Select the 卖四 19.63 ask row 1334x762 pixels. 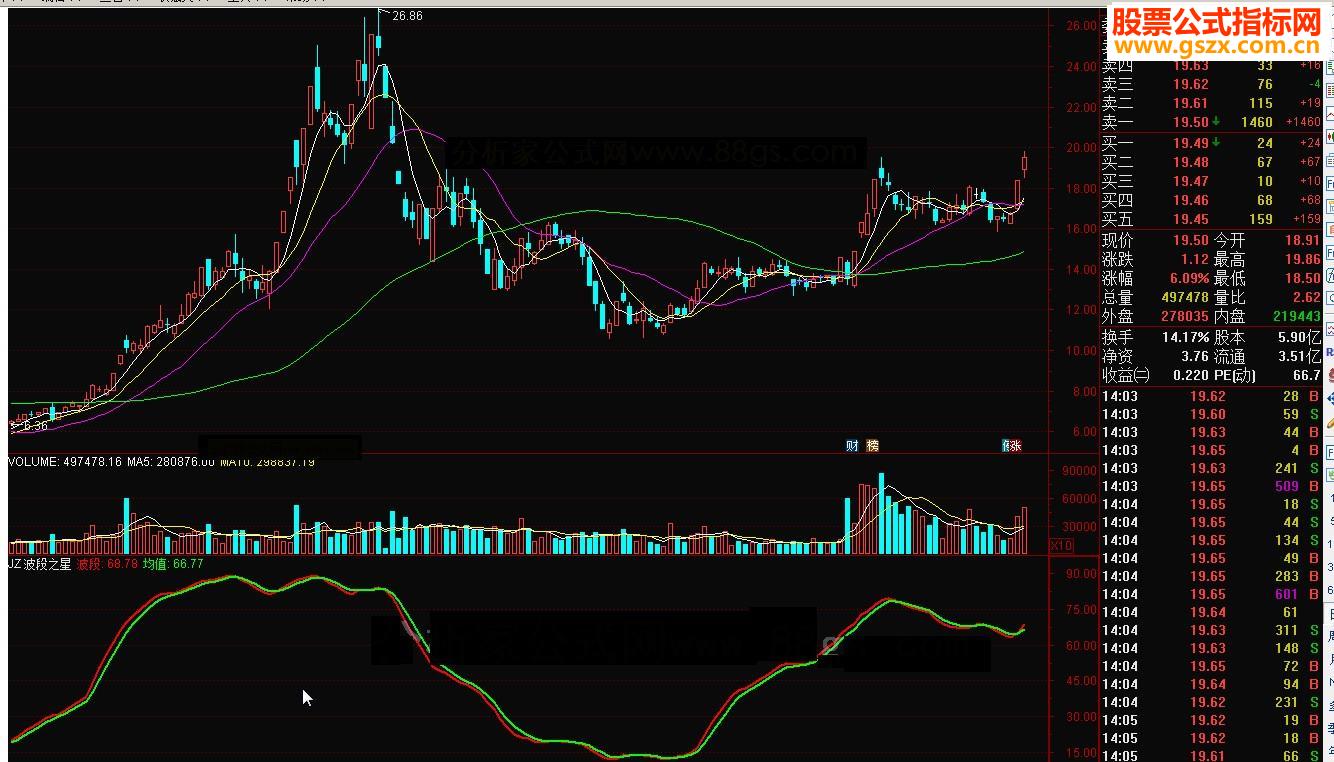click(x=1210, y=66)
